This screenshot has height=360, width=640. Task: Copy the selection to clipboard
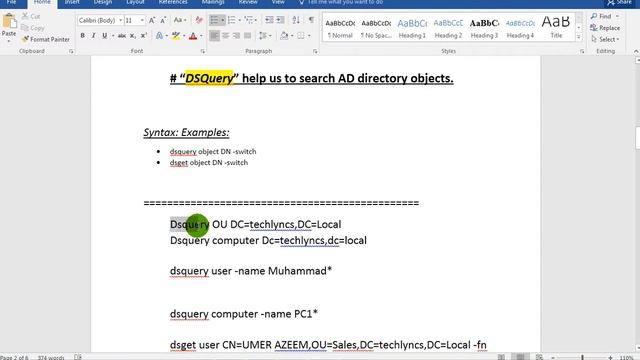[x=33, y=28]
